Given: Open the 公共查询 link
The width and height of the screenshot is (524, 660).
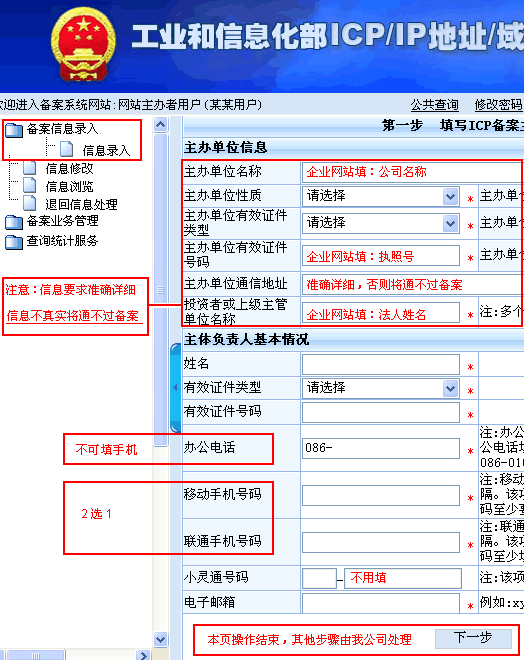Looking at the screenshot, I should coord(434,104).
